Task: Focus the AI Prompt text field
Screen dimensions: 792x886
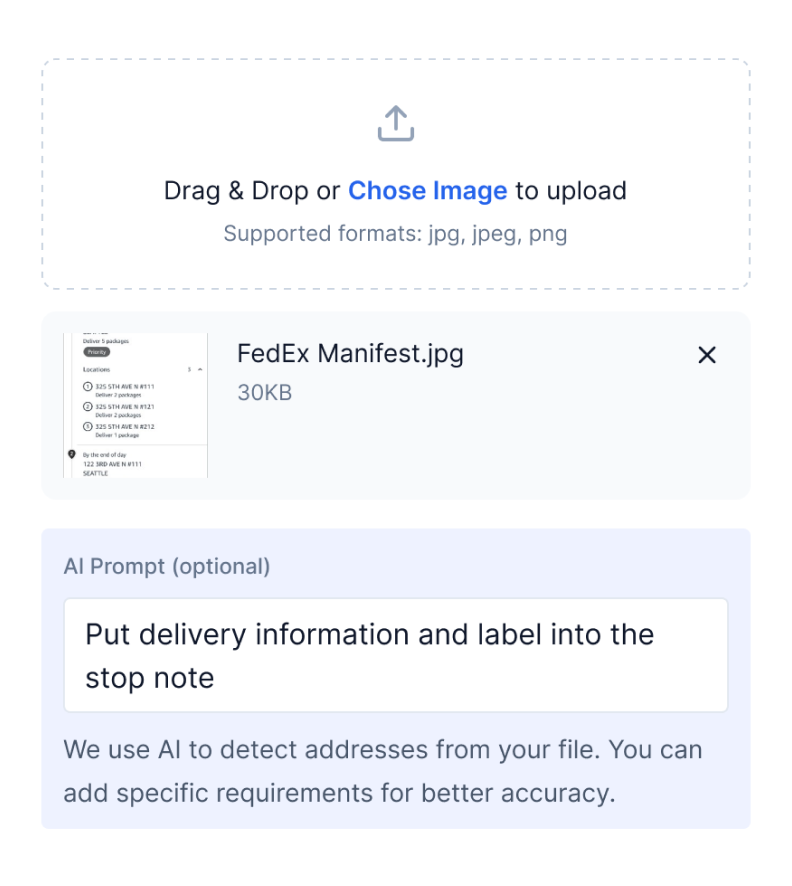Action: (395, 655)
